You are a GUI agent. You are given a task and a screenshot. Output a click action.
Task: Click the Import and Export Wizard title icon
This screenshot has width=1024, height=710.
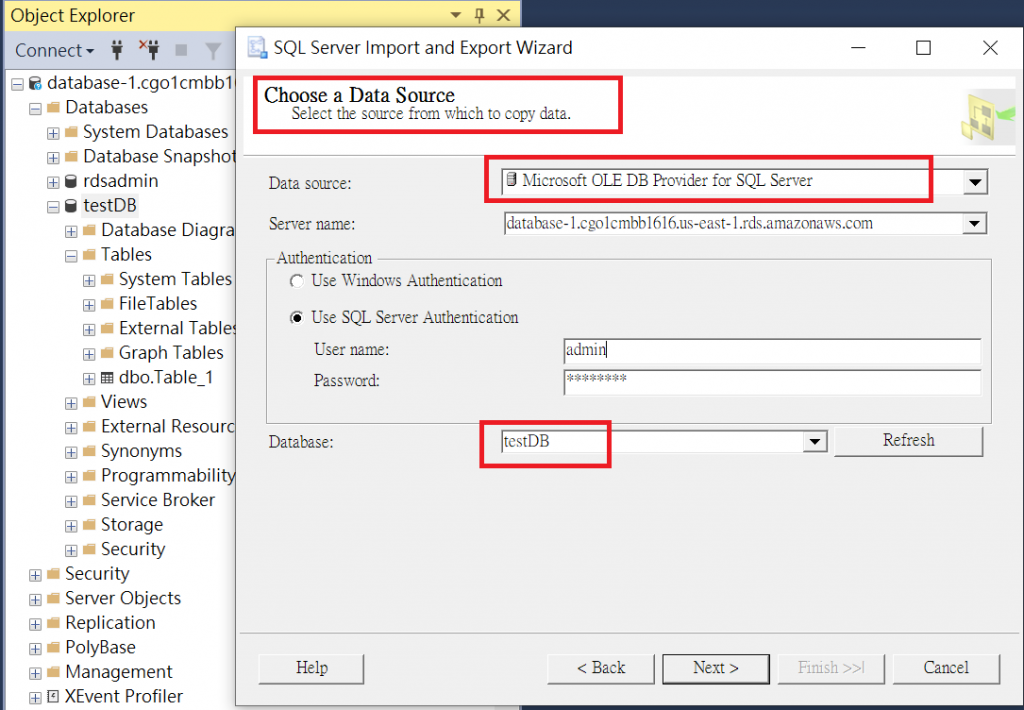(x=257, y=48)
